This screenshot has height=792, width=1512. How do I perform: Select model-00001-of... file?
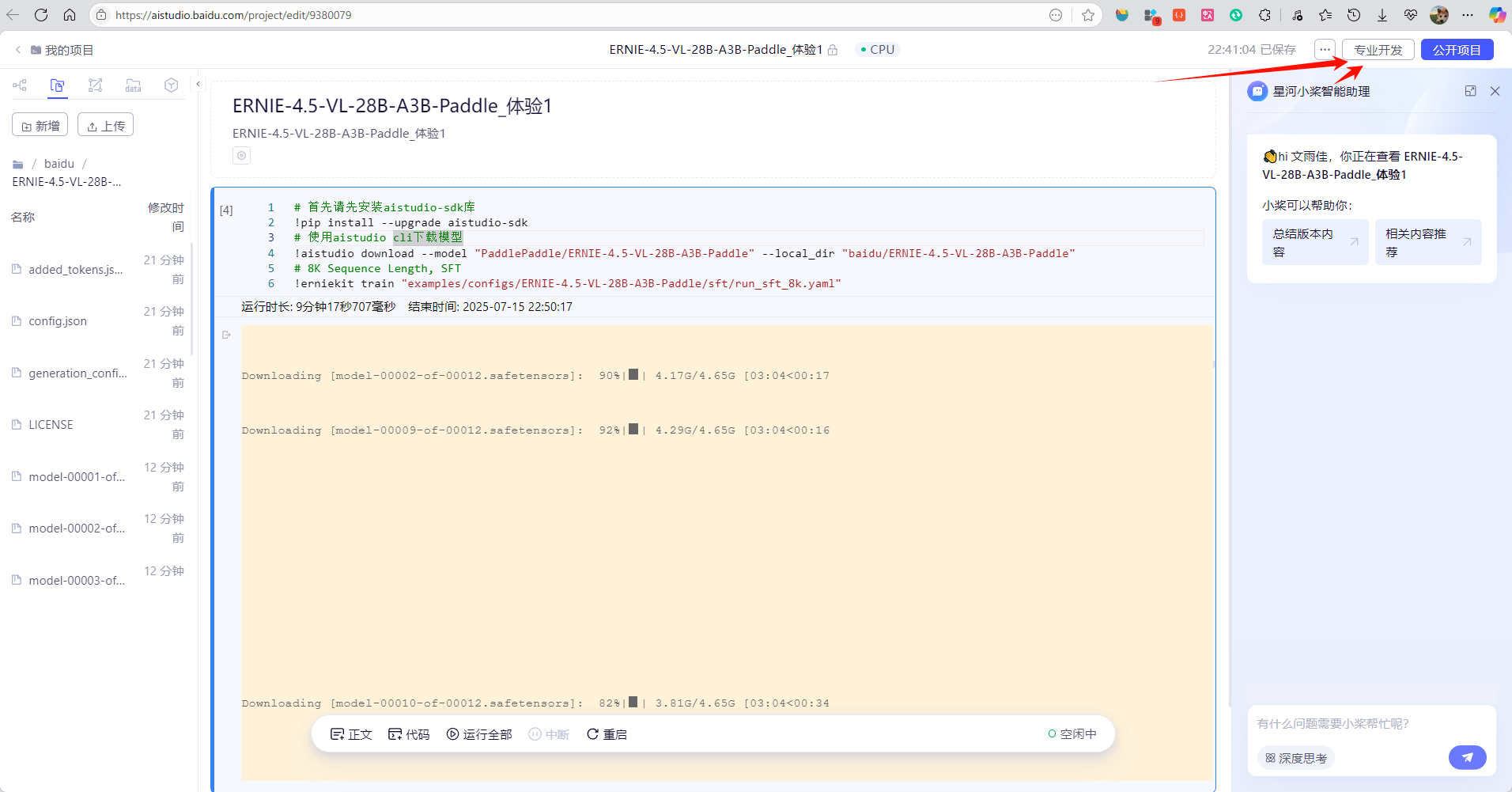pos(77,477)
